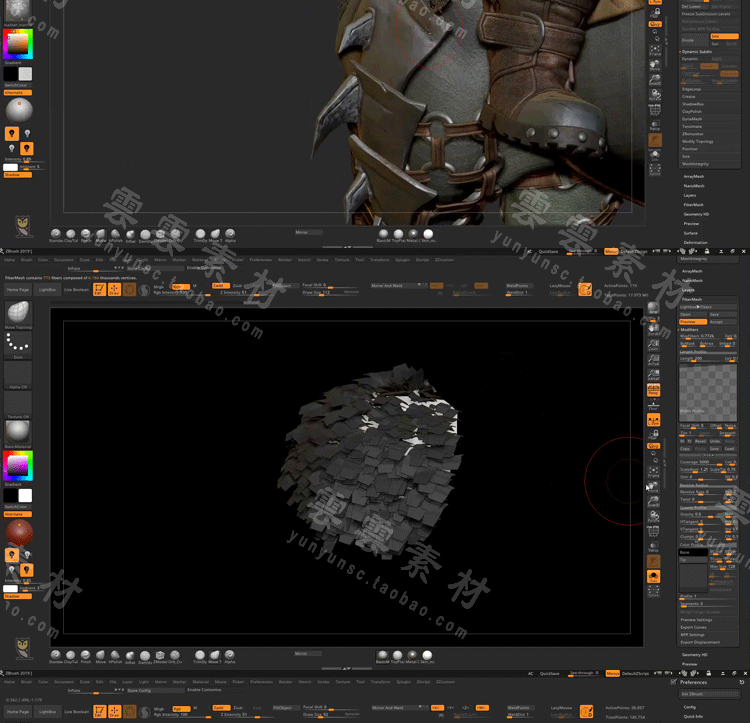Screen dimensions: 750x723
Task: Toggle Draw mode in middle ZBrush window
Action: point(114,289)
